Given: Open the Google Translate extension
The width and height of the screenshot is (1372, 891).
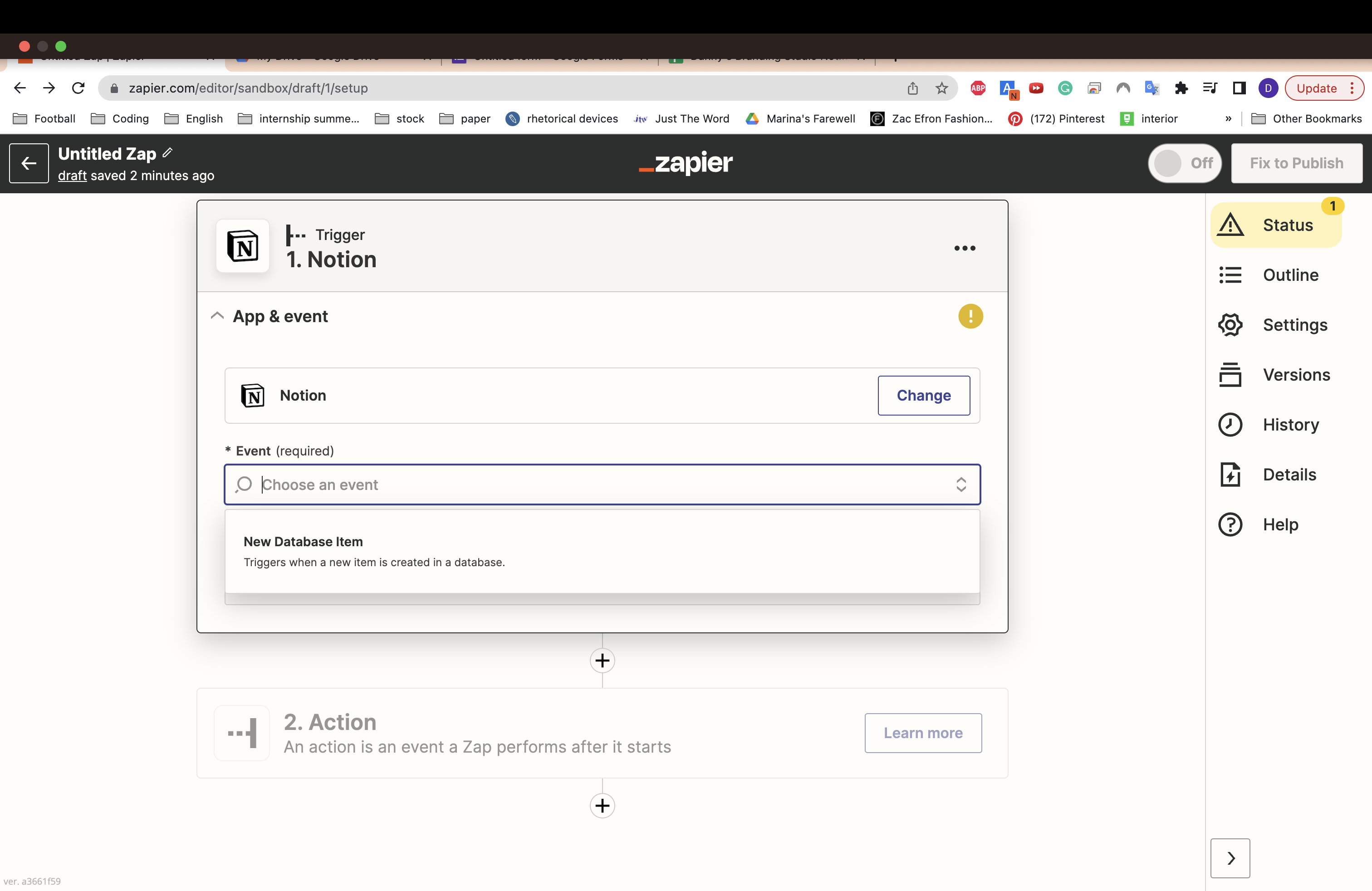Looking at the screenshot, I should pos(1152,88).
